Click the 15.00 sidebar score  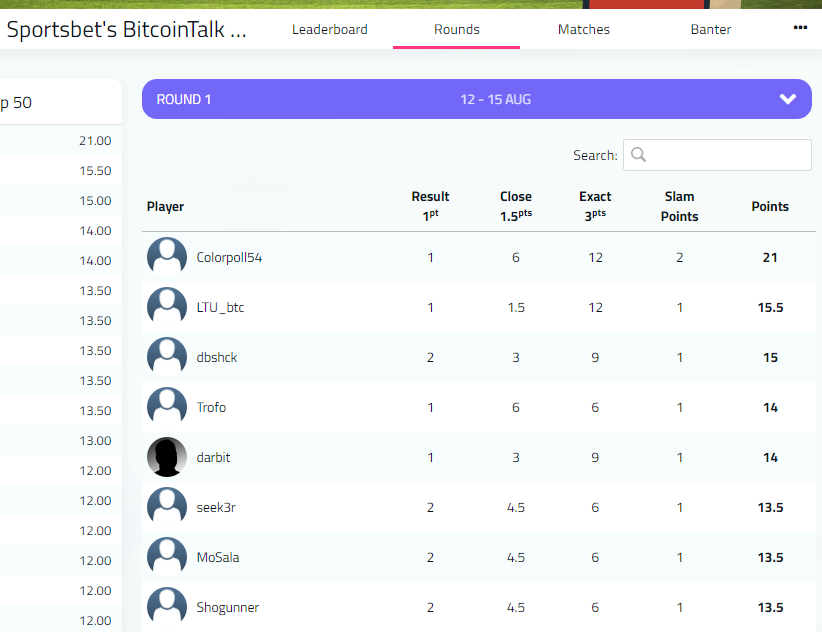pyautogui.click(x=95, y=200)
